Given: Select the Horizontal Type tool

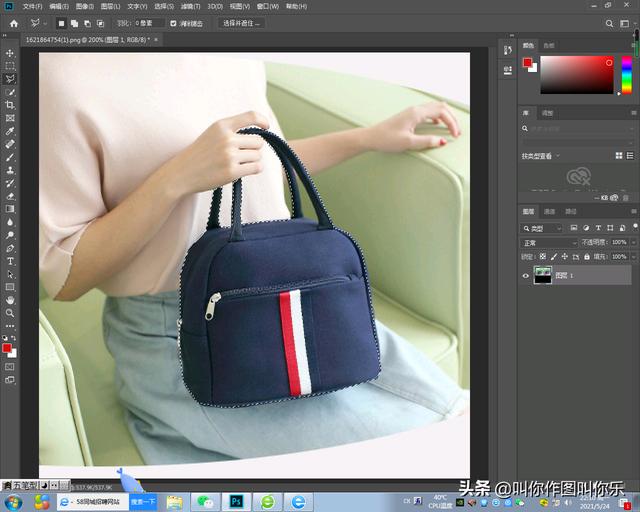Looking at the screenshot, I should [10, 261].
